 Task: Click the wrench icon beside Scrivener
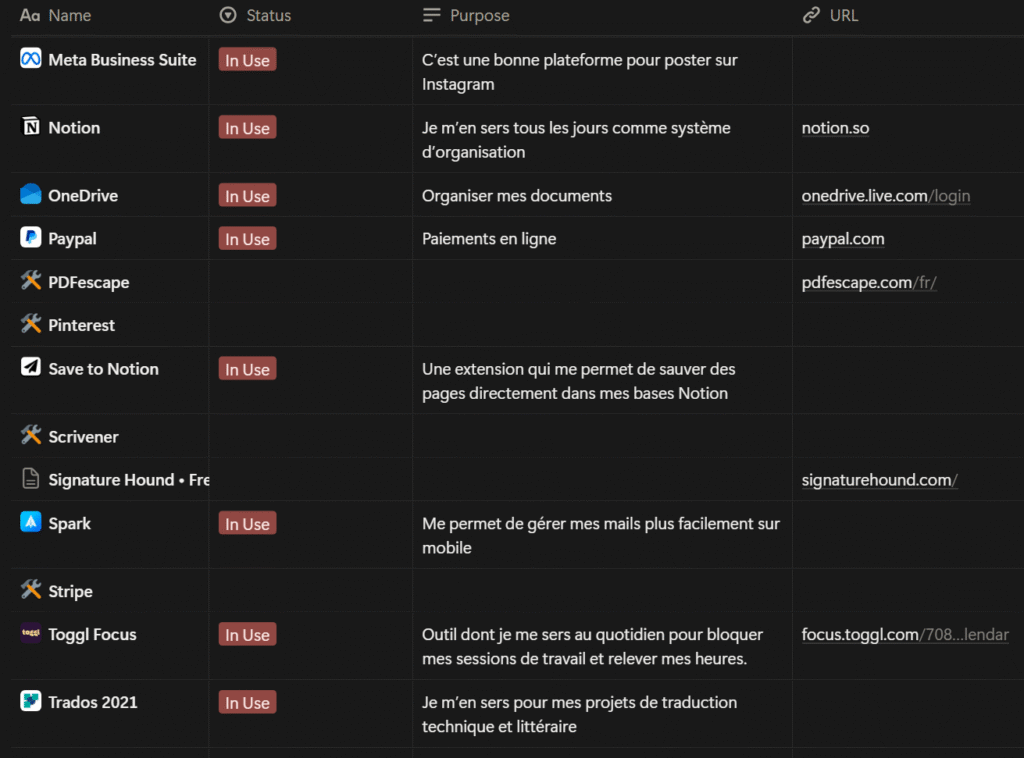pyautogui.click(x=29, y=436)
